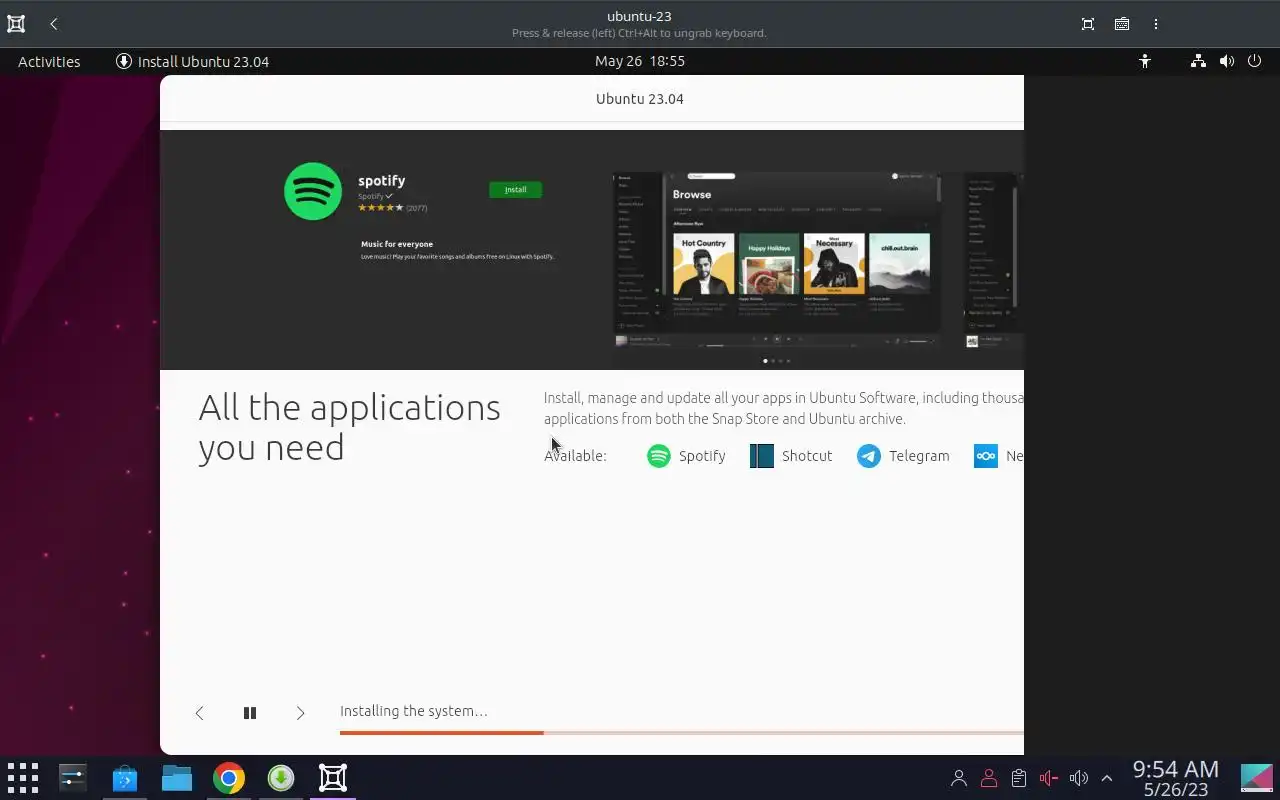Click the Spotify icon in the Available list
This screenshot has width=1280, height=800.
(x=658, y=456)
